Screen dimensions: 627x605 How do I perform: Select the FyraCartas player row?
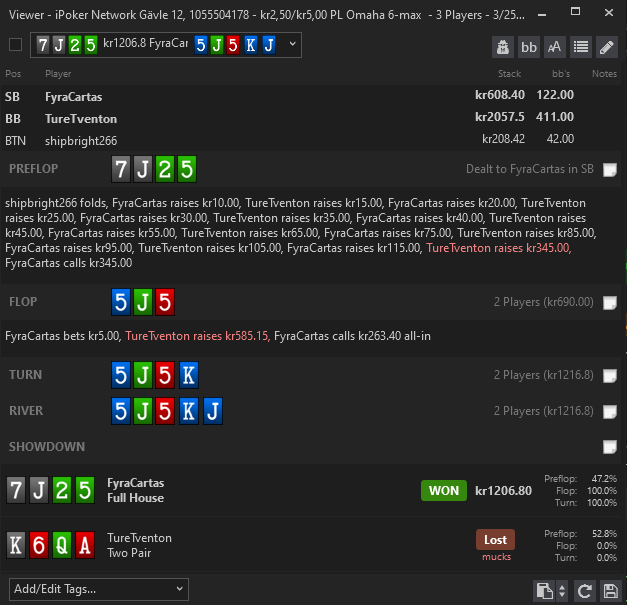311,96
